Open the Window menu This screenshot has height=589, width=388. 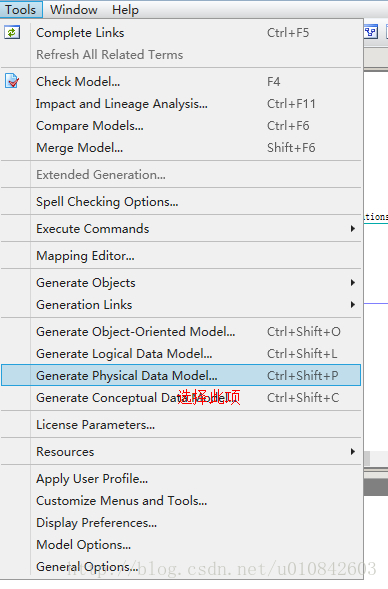(74, 9)
